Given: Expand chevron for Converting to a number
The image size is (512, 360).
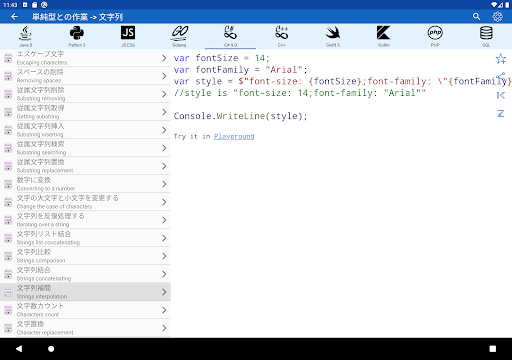Looking at the screenshot, I should tap(164, 184).
